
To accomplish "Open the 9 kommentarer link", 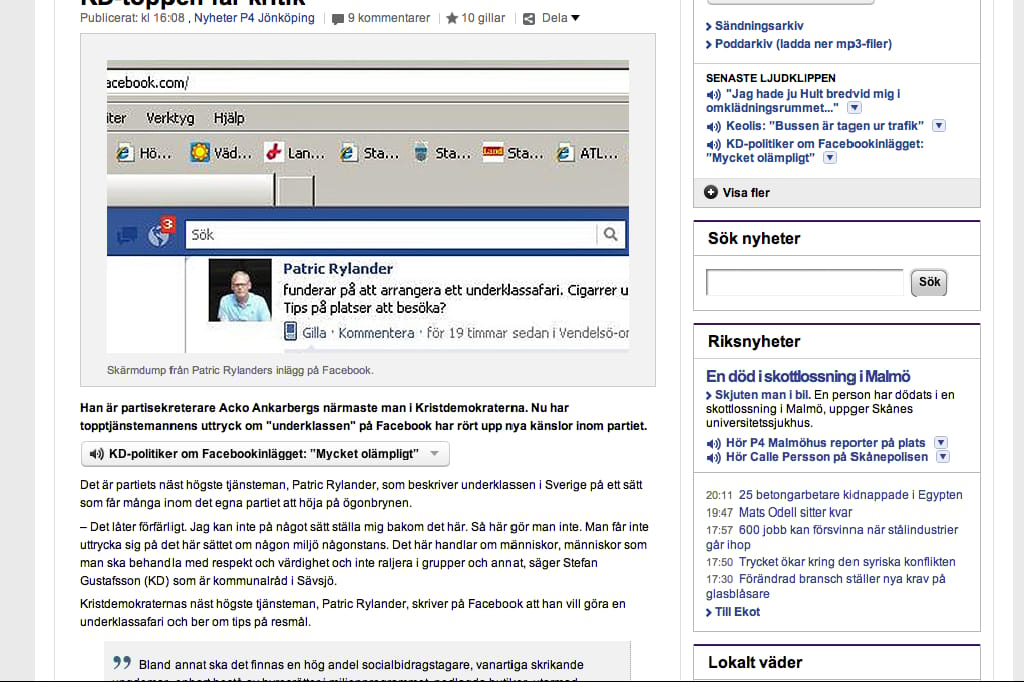I will (389, 18).
